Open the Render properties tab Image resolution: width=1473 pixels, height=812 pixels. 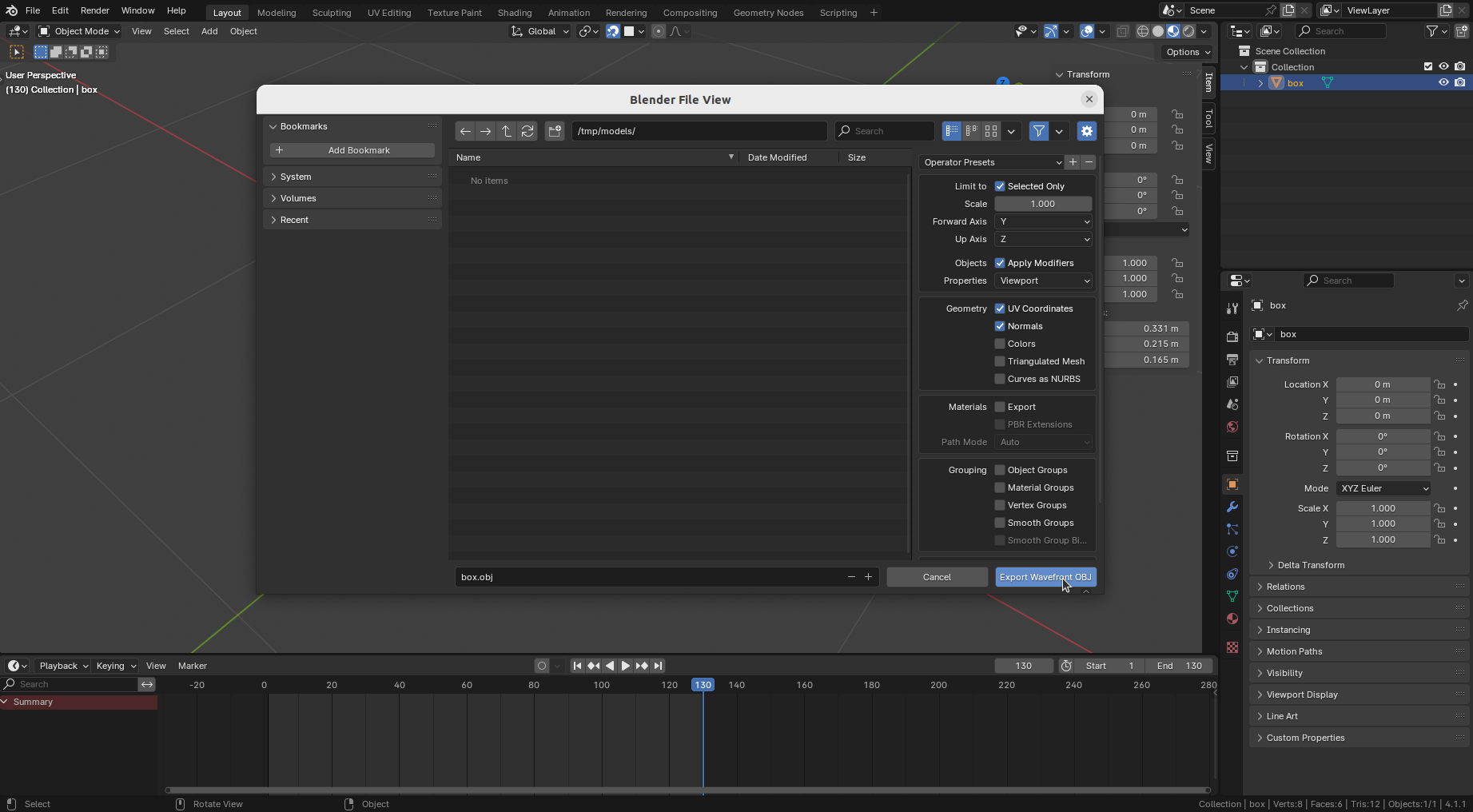click(x=1232, y=337)
